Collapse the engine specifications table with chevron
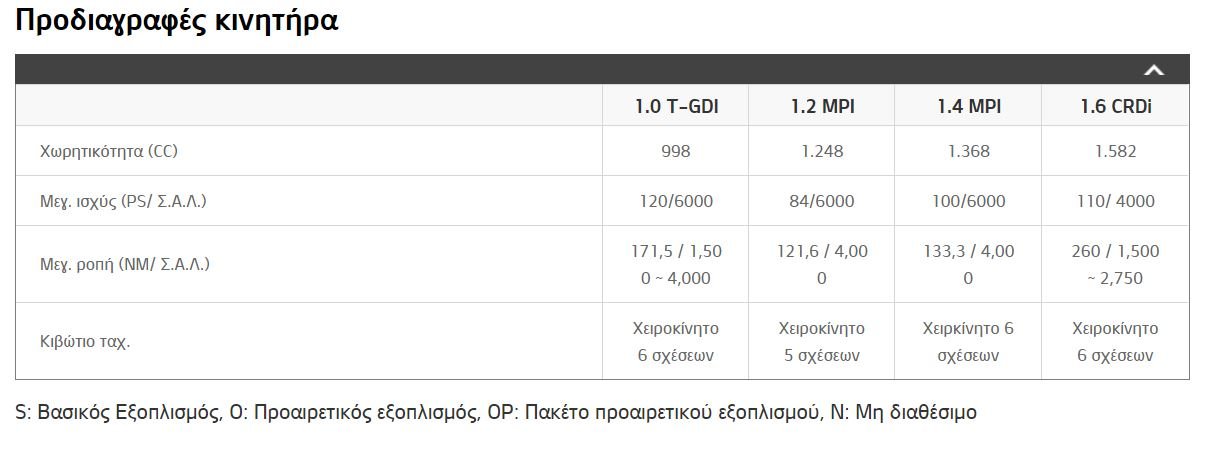The height and width of the screenshot is (459, 1217). tap(1154, 70)
